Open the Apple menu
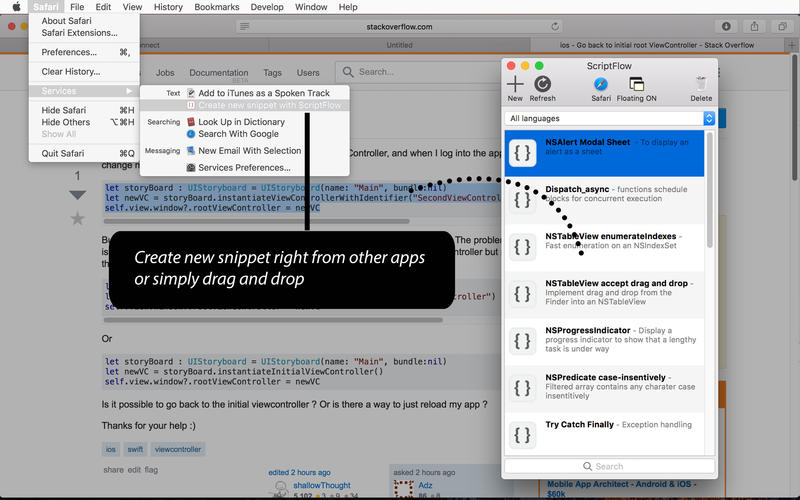This screenshot has width=800, height=500. coord(16,7)
